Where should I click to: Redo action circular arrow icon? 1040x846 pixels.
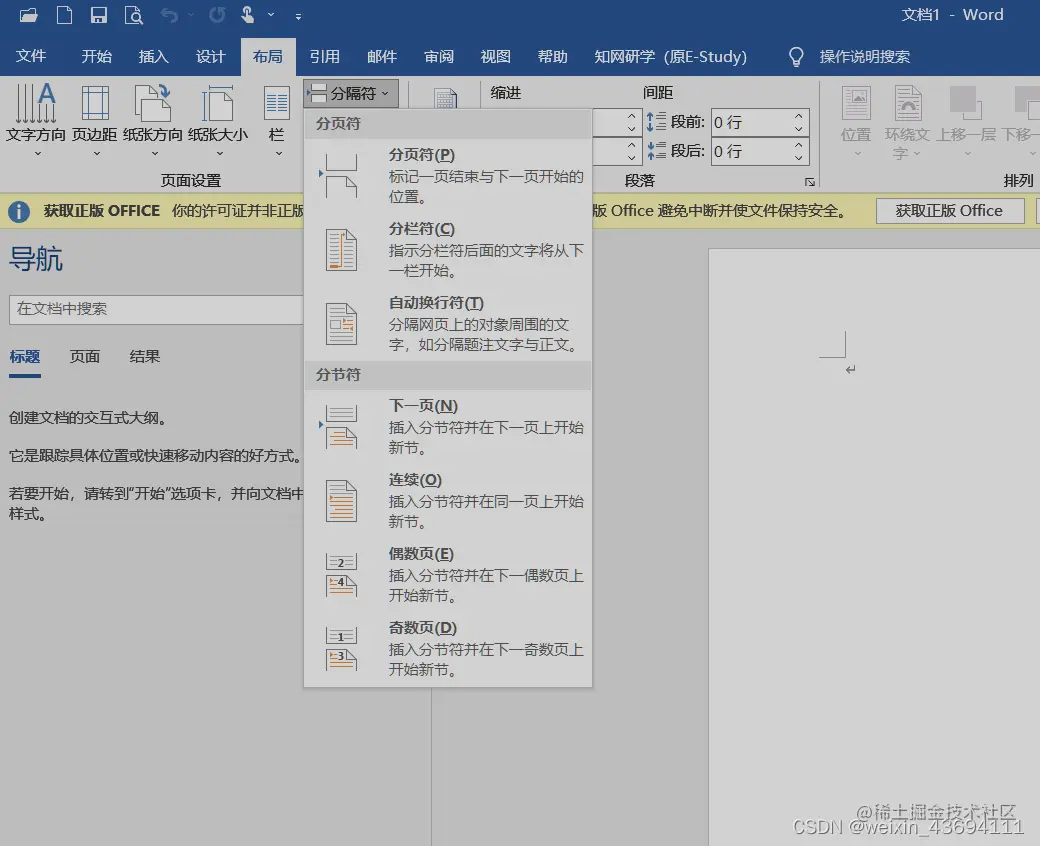coord(217,15)
